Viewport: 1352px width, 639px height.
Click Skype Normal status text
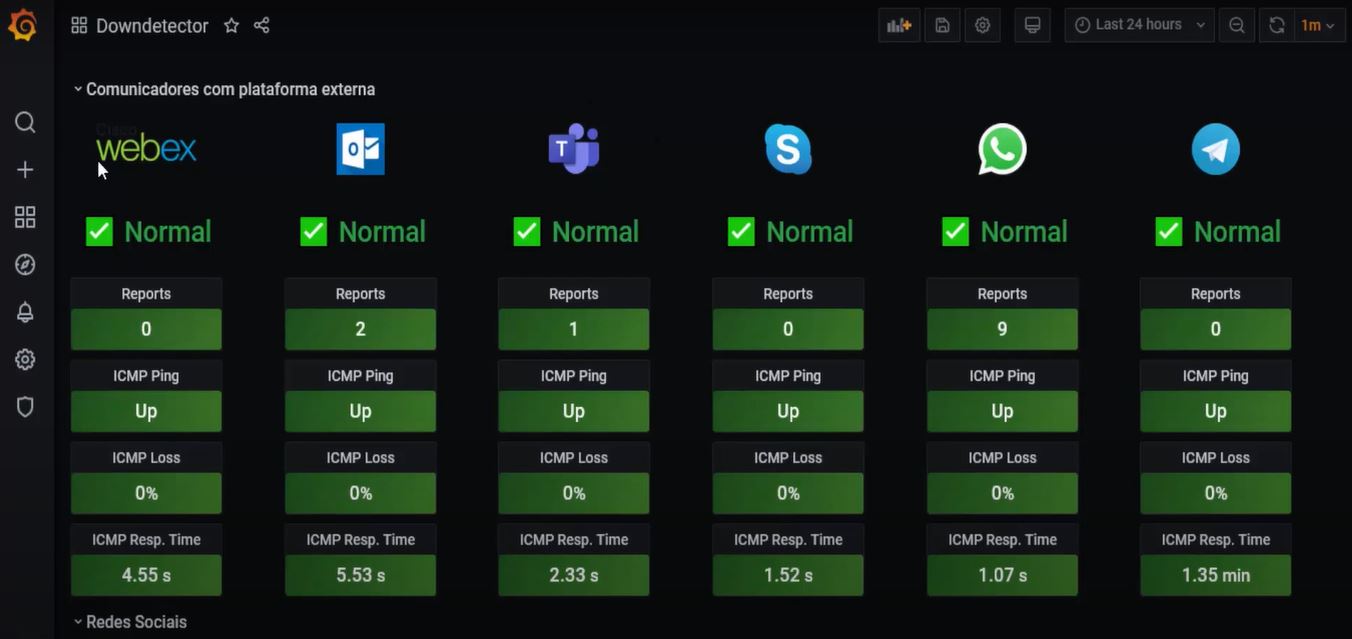click(809, 232)
